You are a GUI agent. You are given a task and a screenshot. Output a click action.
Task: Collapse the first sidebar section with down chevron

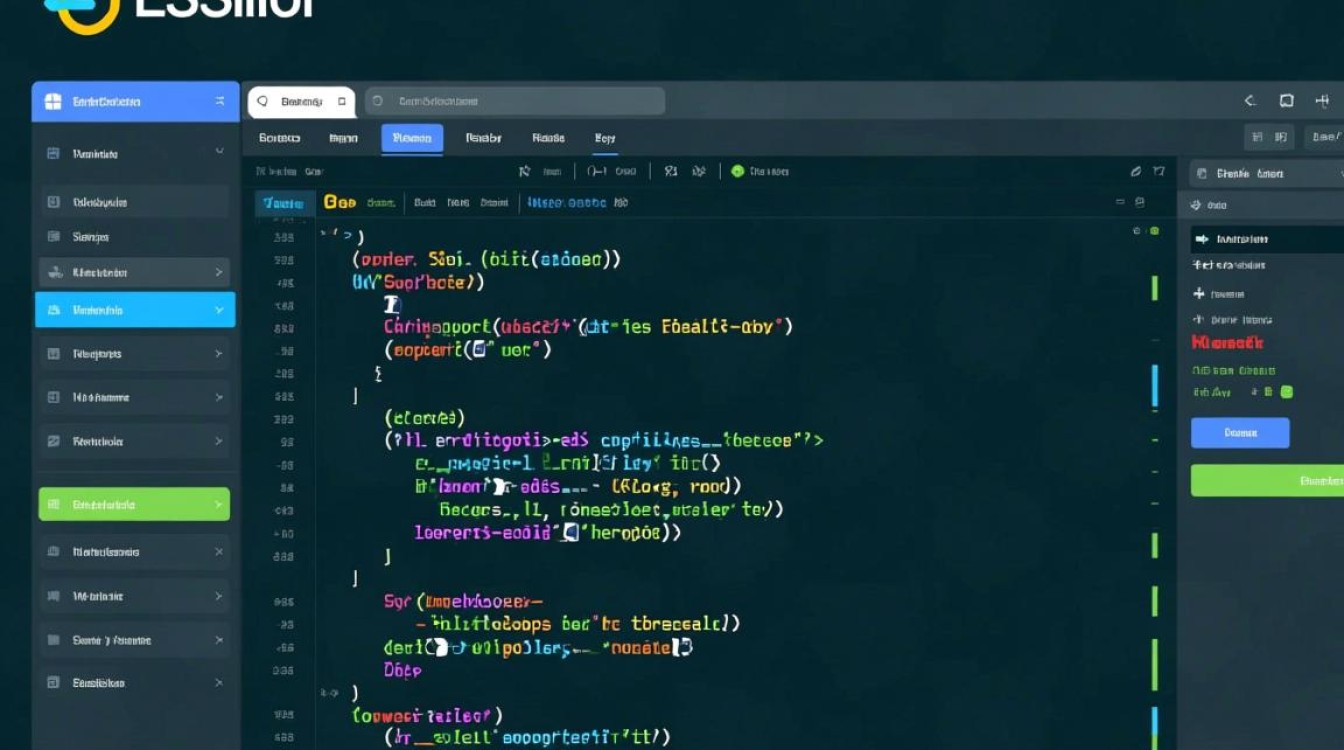tap(219, 153)
